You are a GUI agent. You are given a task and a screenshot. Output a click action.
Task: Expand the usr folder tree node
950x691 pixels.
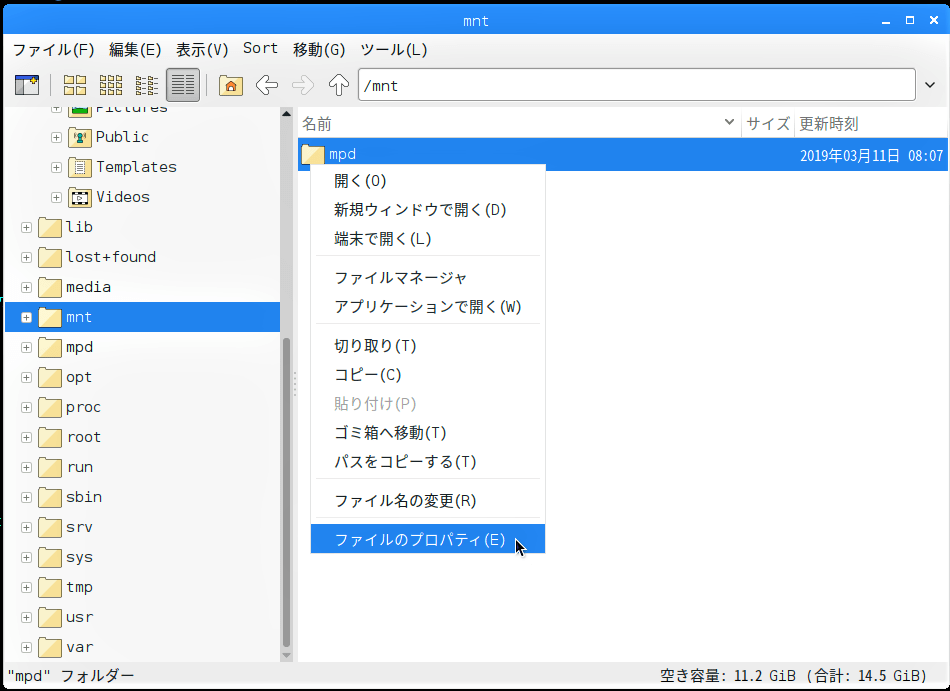point(26,618)
